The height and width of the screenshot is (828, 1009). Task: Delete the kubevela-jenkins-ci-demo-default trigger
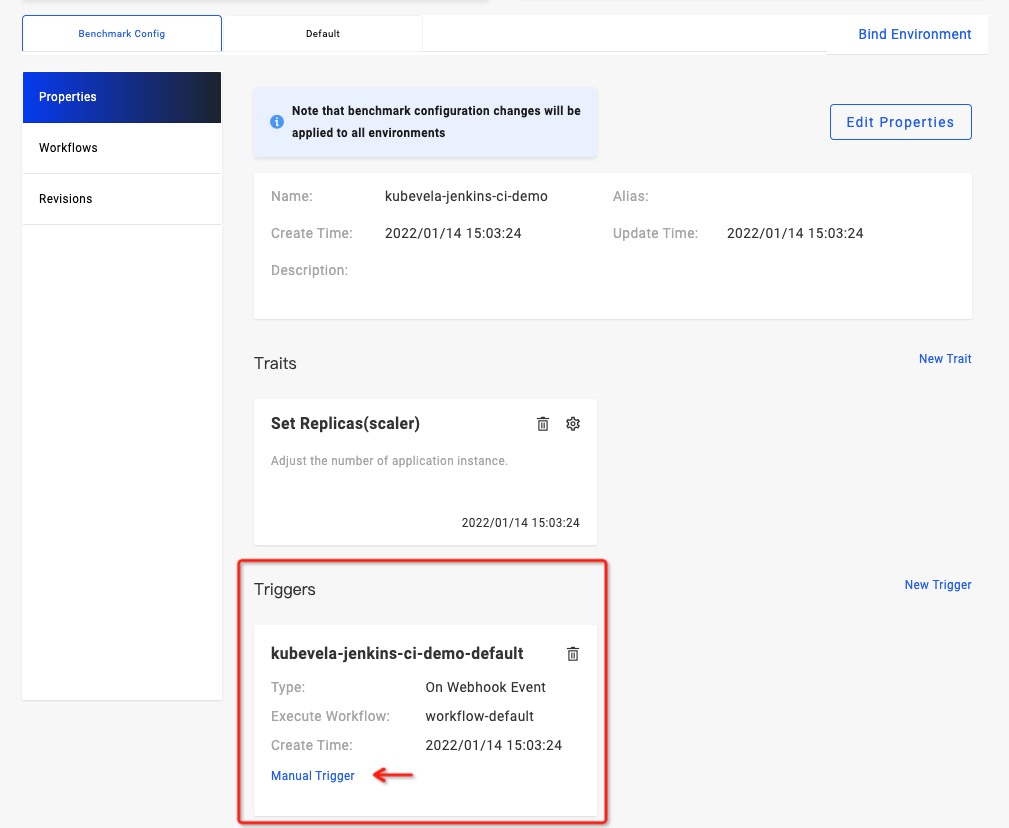(573, 654)
